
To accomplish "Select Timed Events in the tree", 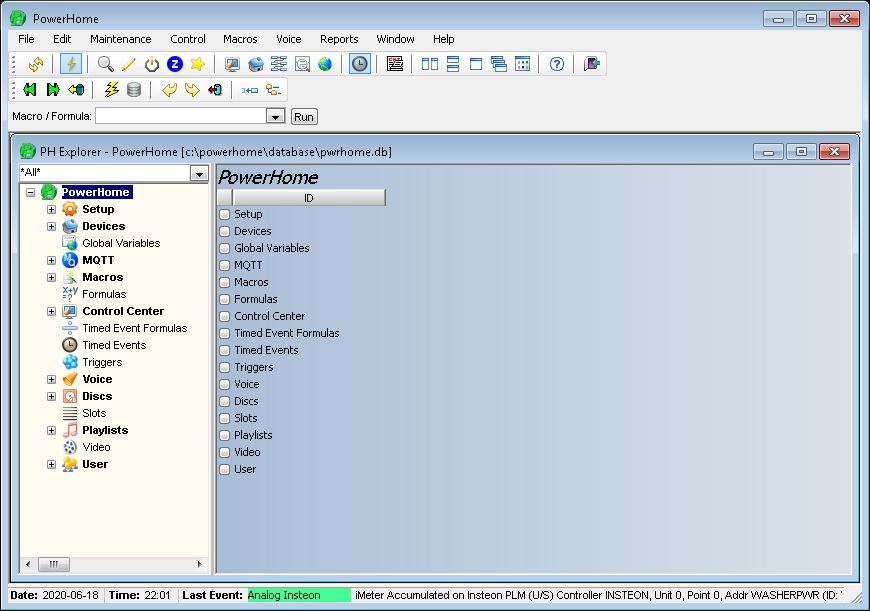I will 114,345.
